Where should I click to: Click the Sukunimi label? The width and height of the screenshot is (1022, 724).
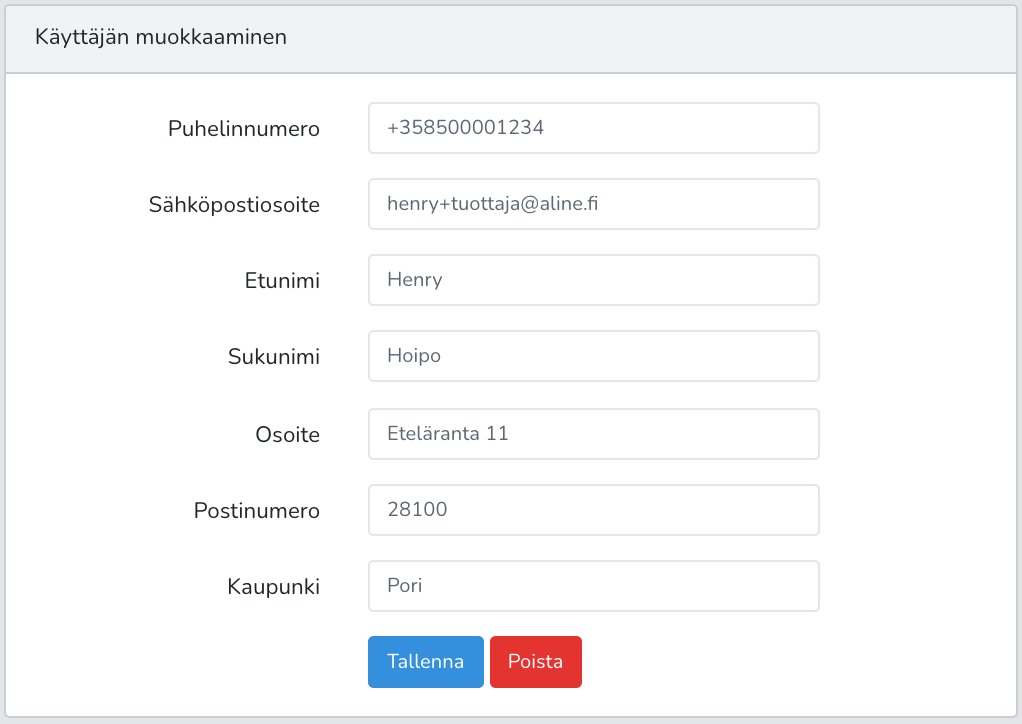(274, 356)
